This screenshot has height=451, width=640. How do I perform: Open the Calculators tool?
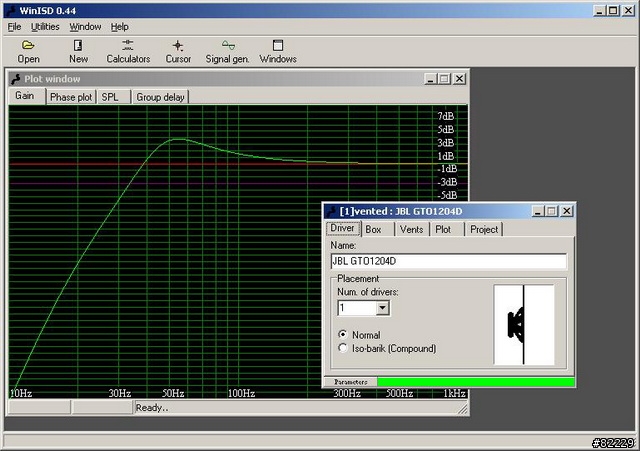[x=128, y=52]
